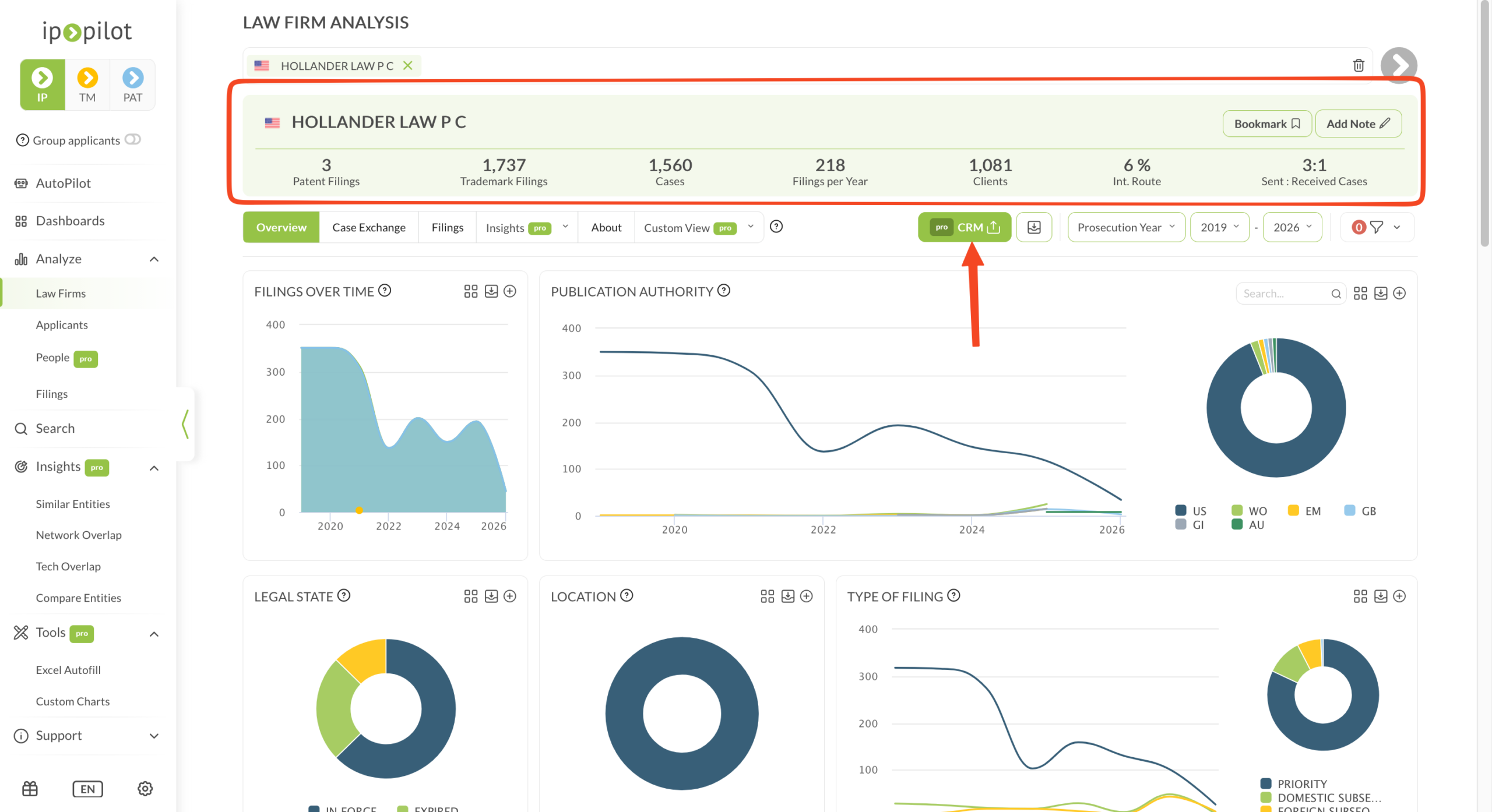
Task: Click the Bookmark button
Action: click(1267, 123)
